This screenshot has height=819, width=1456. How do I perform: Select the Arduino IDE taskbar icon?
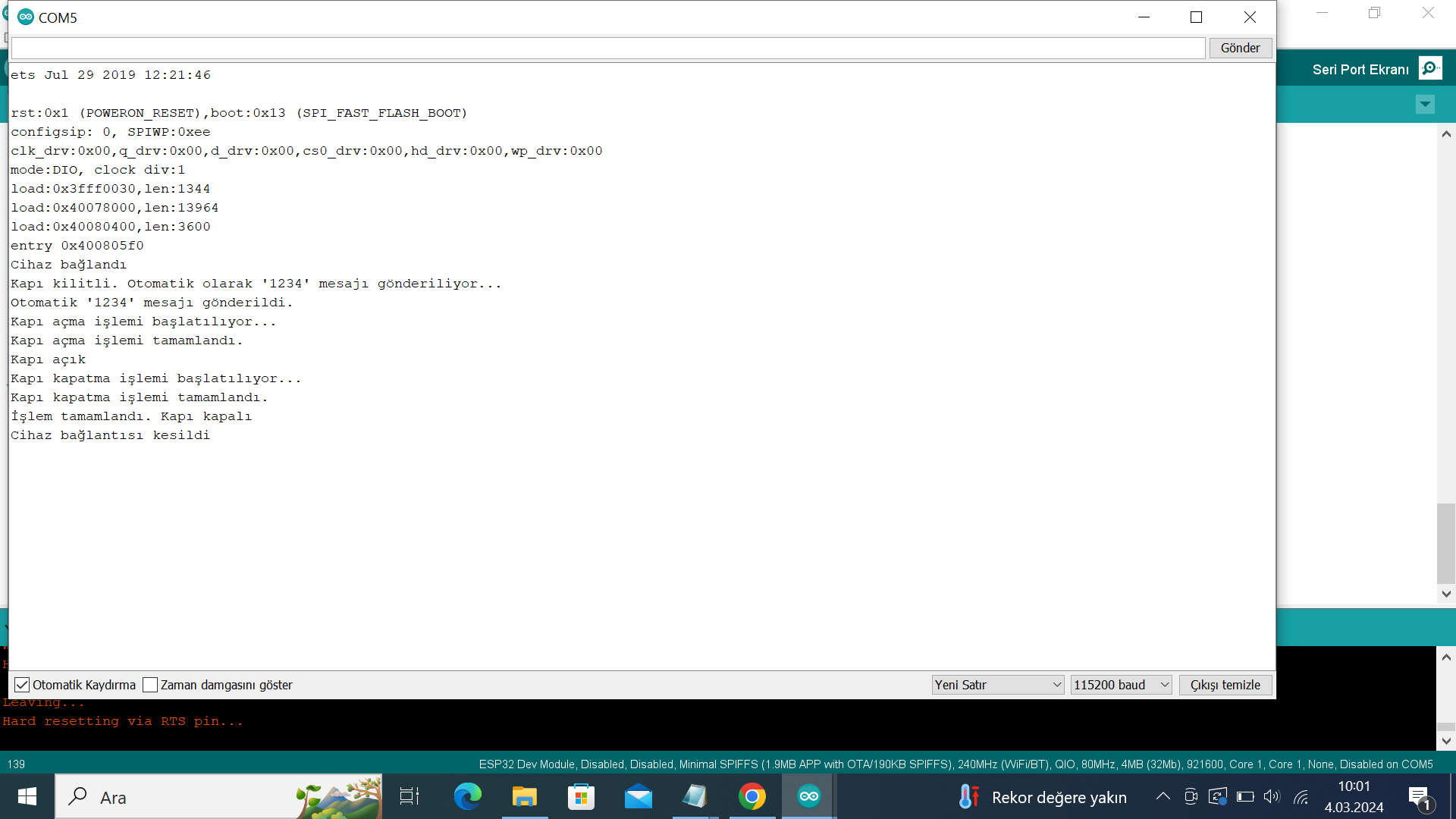(808, 797)
